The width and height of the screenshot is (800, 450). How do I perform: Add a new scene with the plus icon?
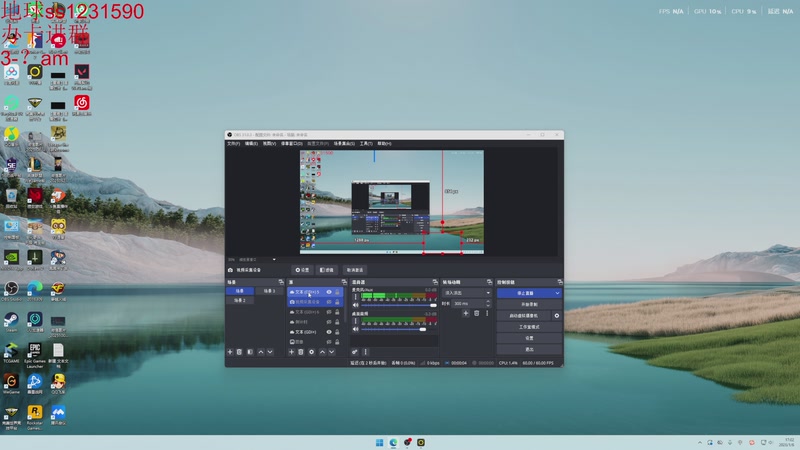(230, 352)
